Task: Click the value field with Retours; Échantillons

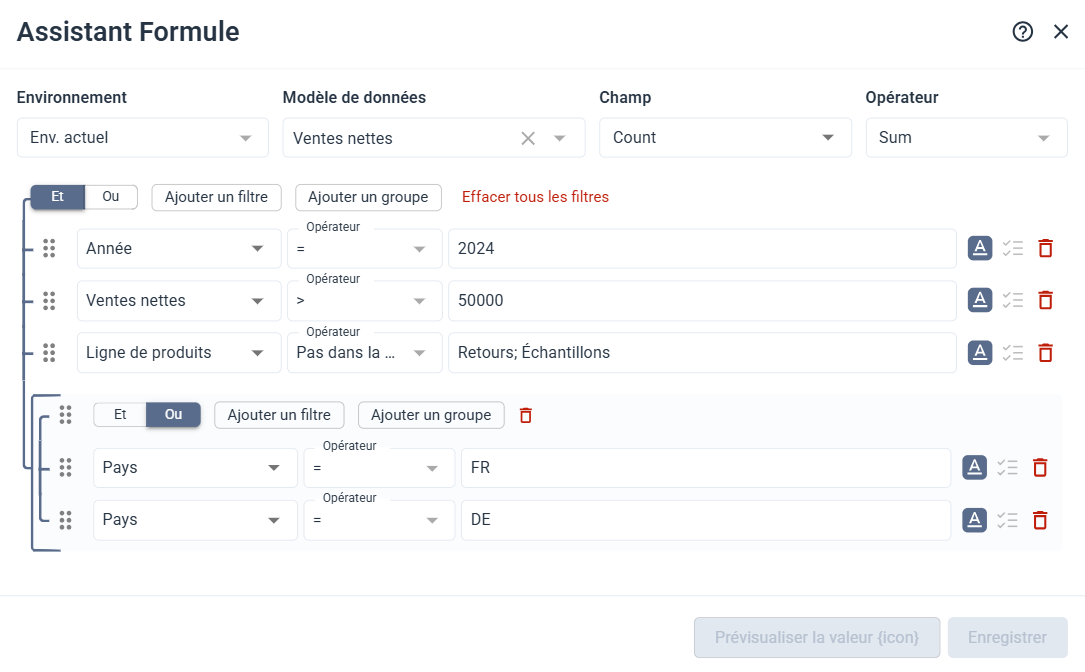Action: coord(702,353)
